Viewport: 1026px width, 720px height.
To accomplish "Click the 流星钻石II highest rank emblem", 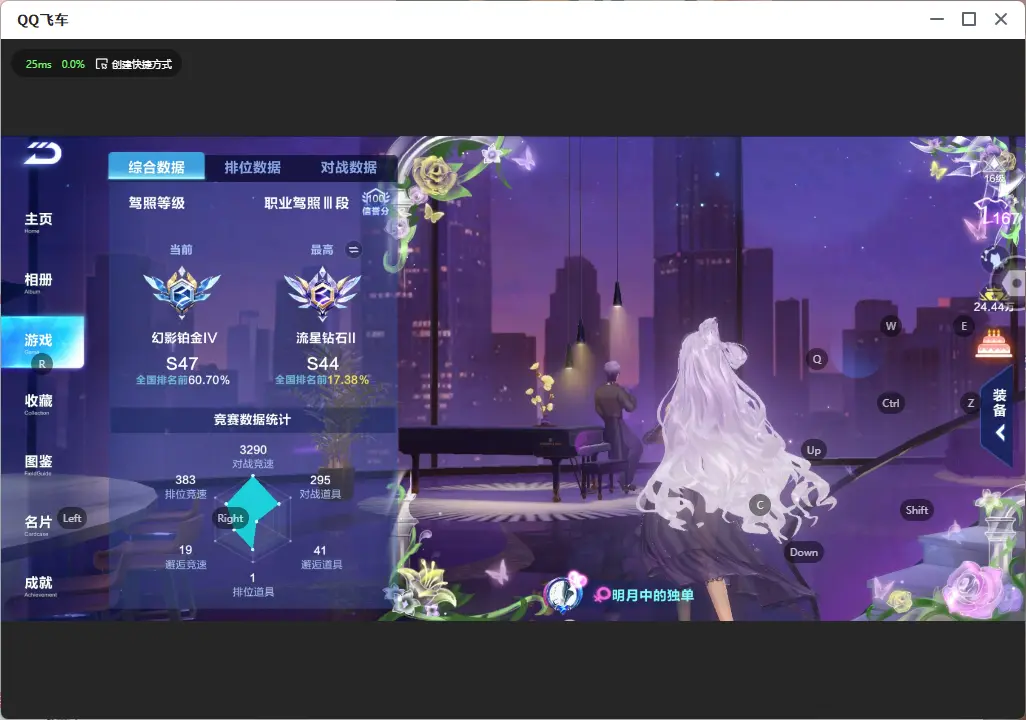I will (322, 293).
